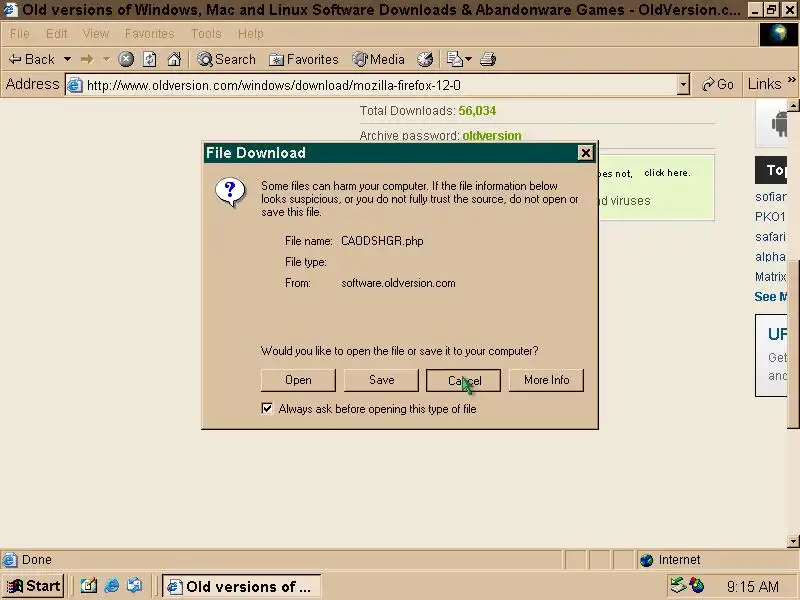Launch Outlook Express from quick launch
Screen dimensions: 800x600
[x=135, y=586]
